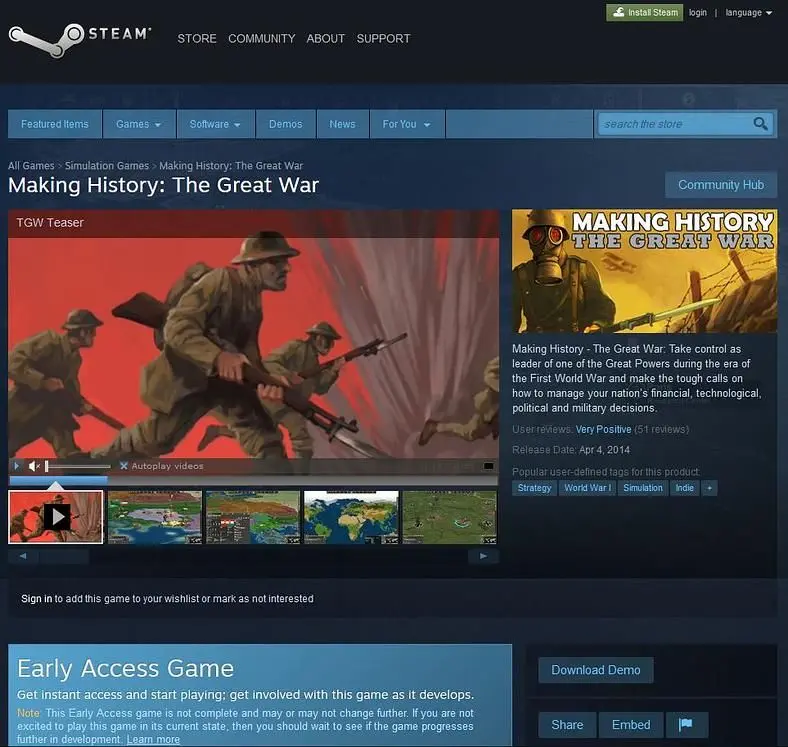
Task: Click the Simulation tag
Action: tap(643, 488)
